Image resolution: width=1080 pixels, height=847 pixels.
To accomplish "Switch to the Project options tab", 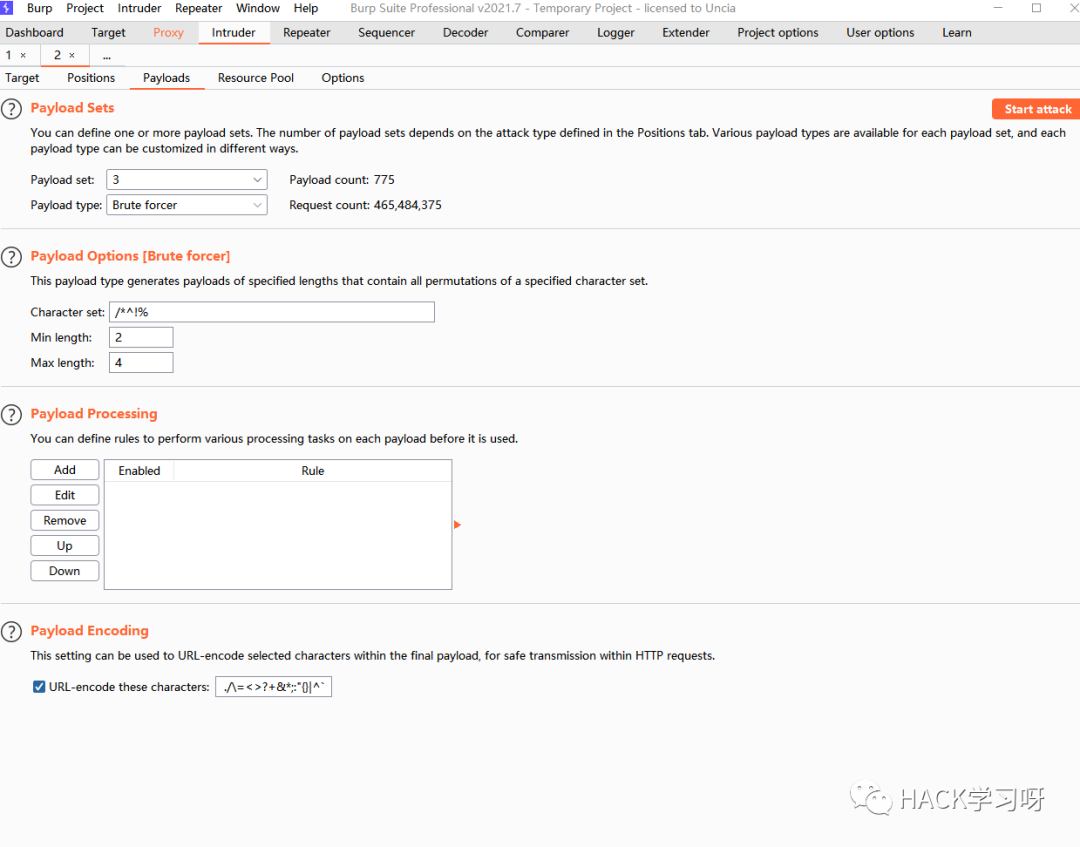I will [x=778, y=32].
